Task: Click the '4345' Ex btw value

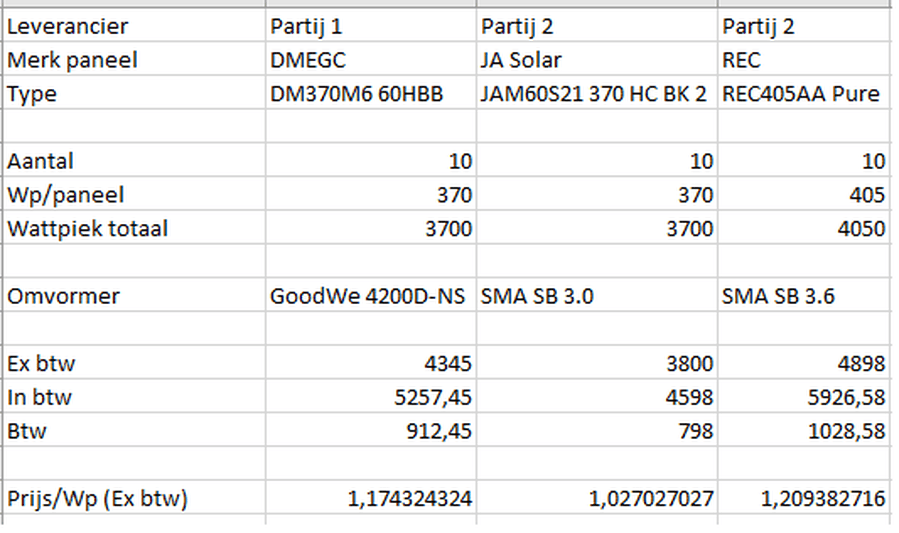Action: pyautogui.click(x=371, y=363)
